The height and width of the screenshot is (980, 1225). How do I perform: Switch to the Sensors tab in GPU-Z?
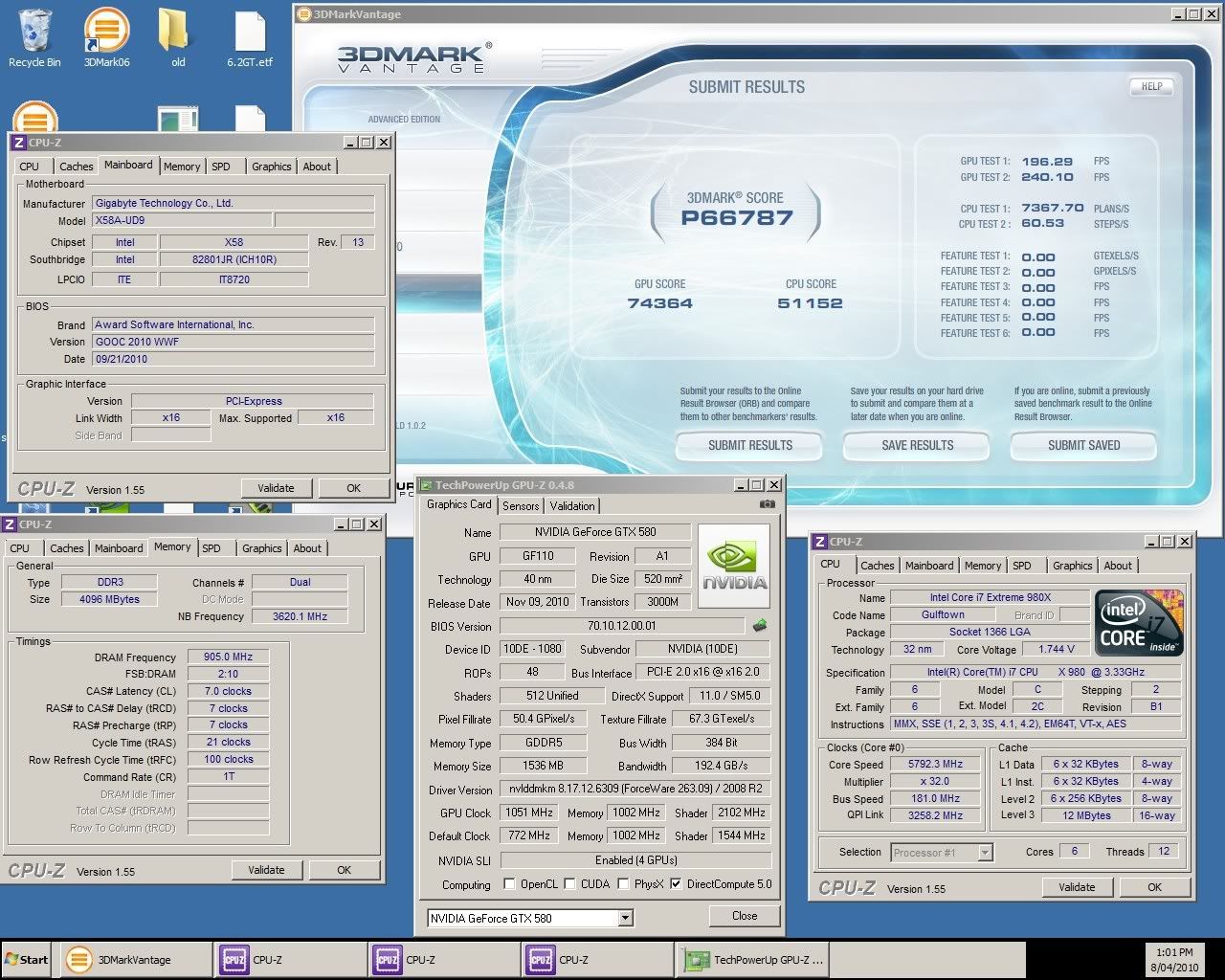tap(521, 506)
